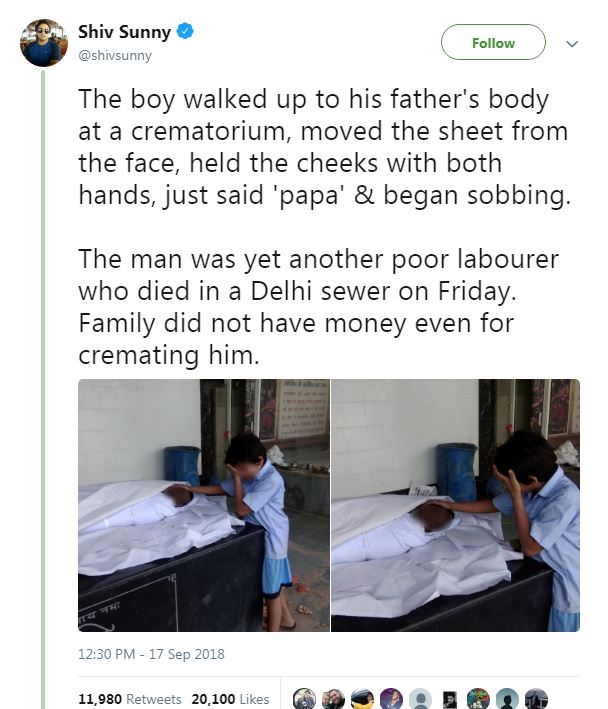Click the blue verified badge
The width and height of the screenshot is (608, 709).
click(x=186, y=33)
